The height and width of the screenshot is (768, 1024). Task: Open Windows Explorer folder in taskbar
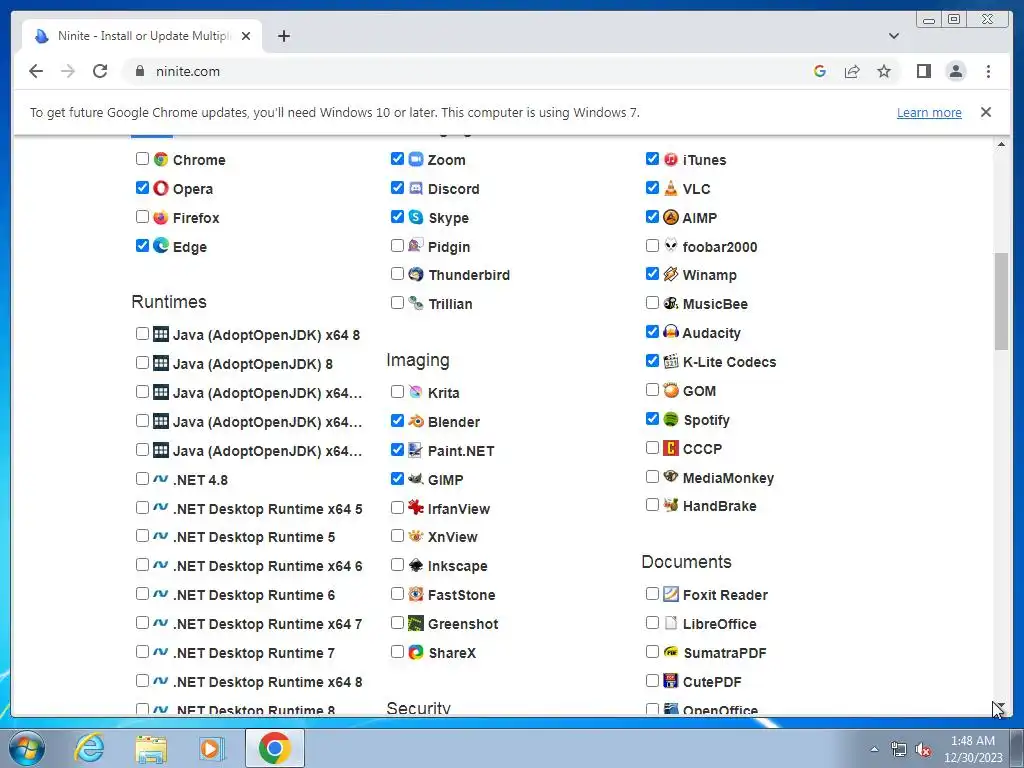coord(151,748)
